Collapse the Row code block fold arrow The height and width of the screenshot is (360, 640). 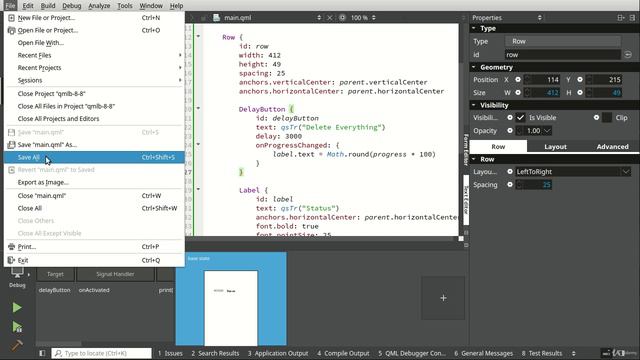click(x=198, y=36)
